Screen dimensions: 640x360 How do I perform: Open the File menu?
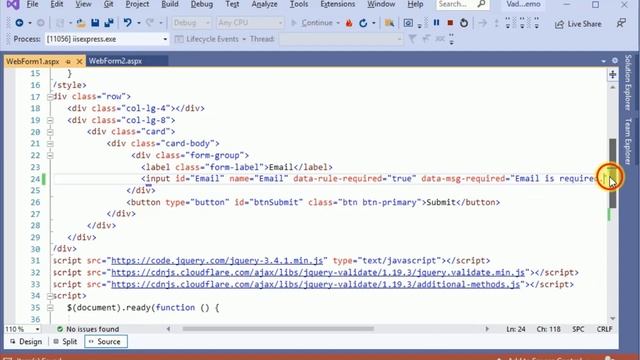pos(32,4)
